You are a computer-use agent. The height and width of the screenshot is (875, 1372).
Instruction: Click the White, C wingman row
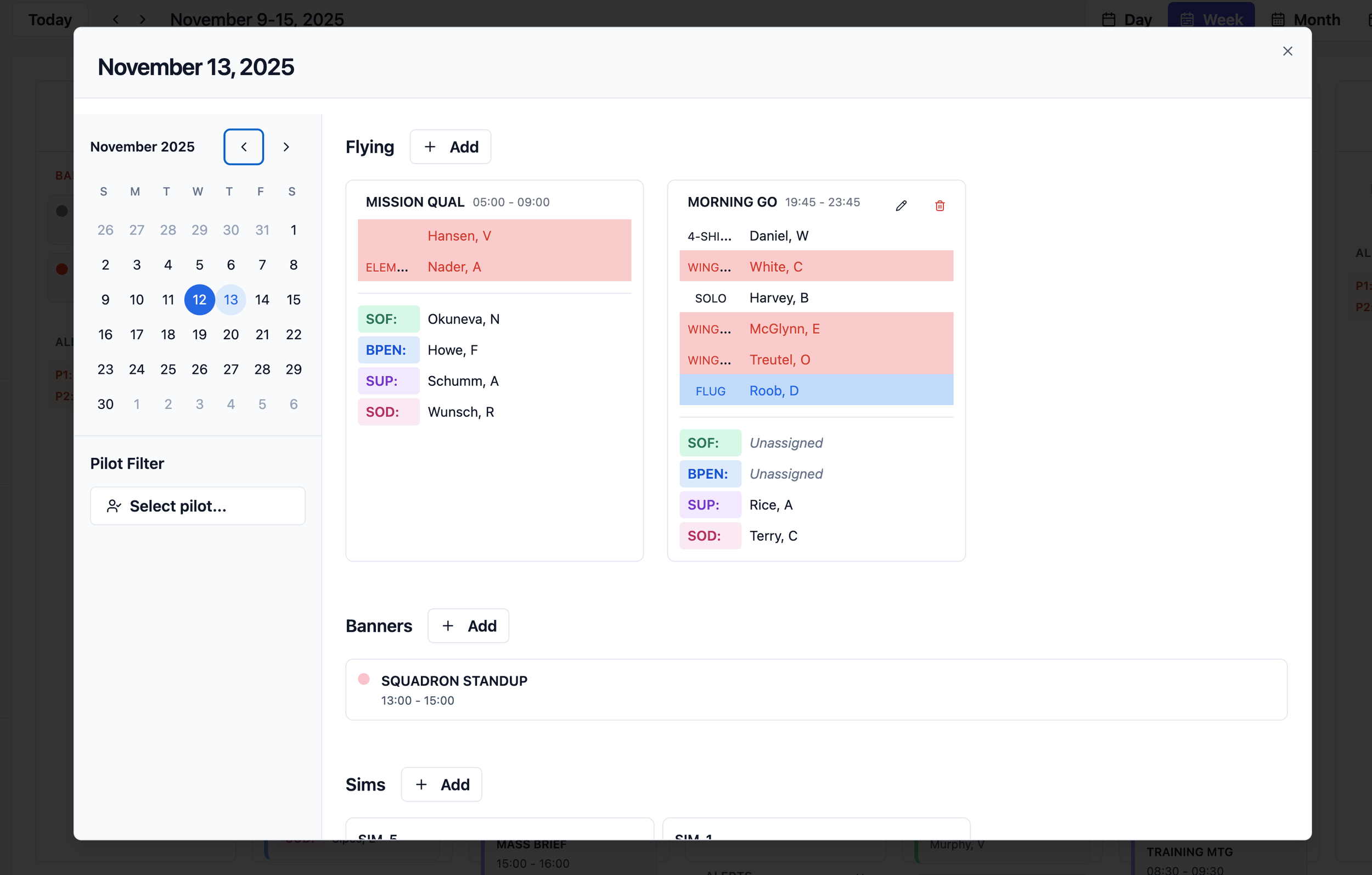coord(816,266)
